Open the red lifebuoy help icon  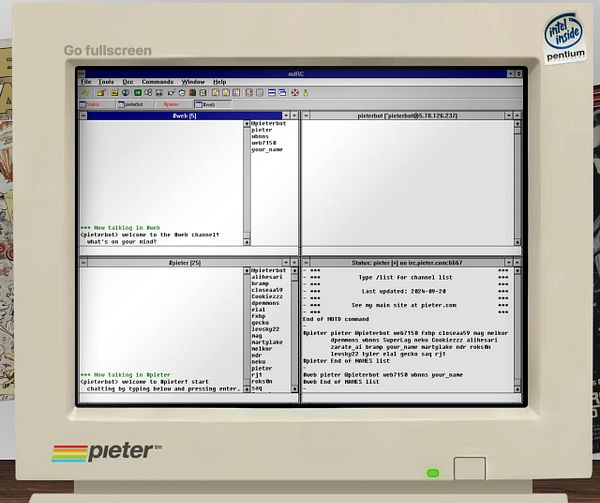pos(295,93)
